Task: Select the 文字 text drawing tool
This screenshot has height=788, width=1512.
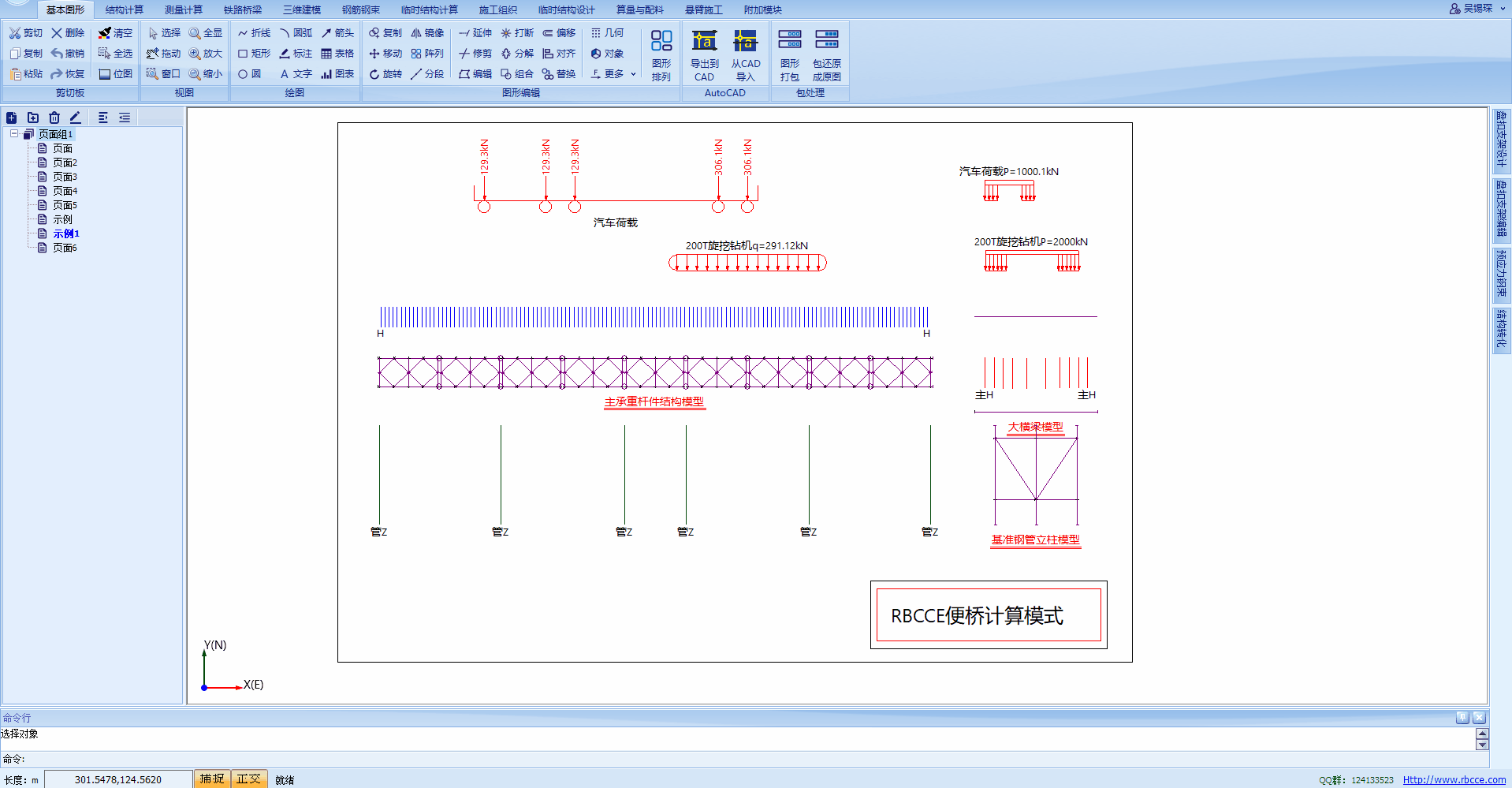Action: (x=295, y=73)
